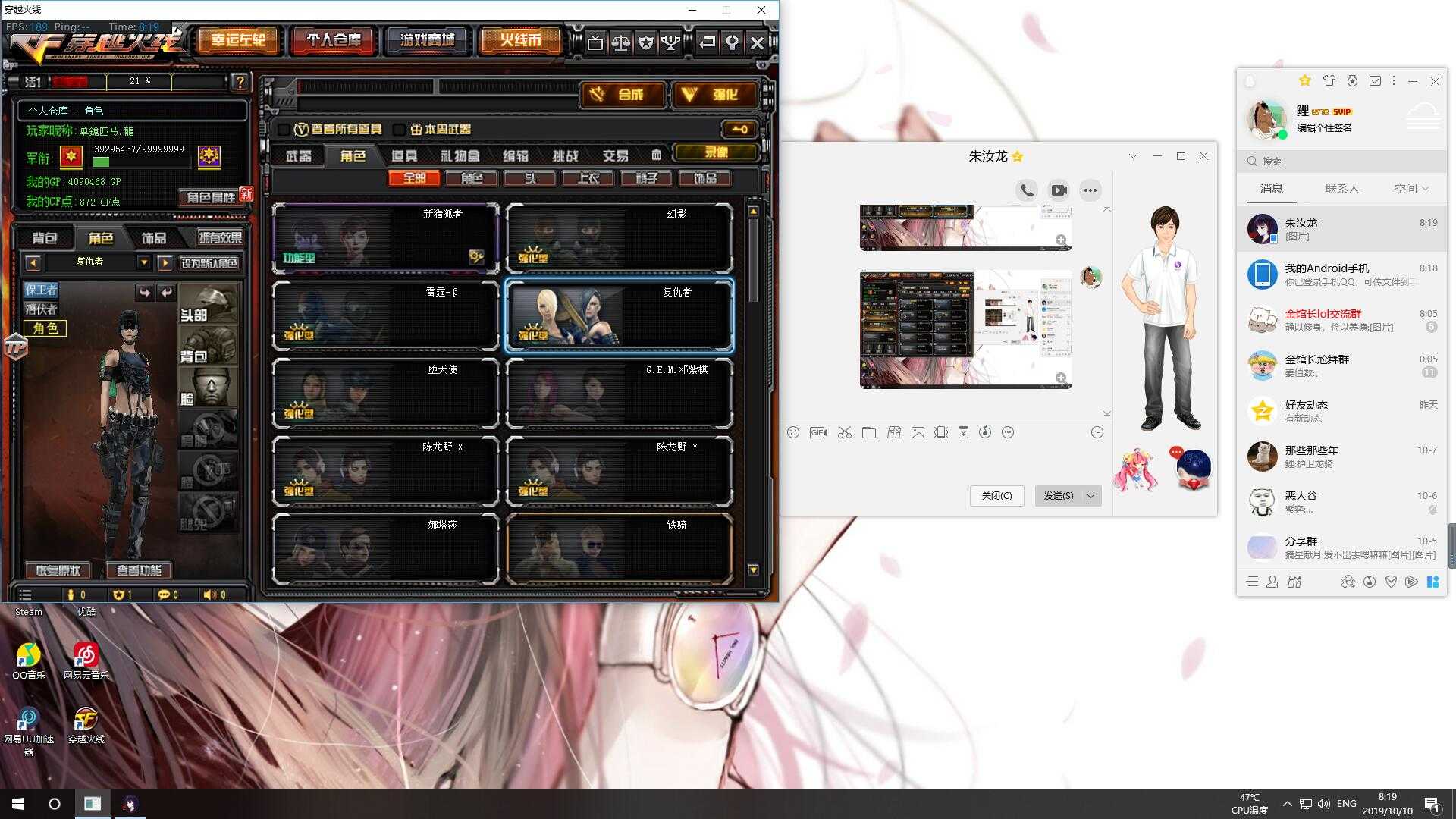Open the 饰品 tab in character panel

[x=154, y=238]
